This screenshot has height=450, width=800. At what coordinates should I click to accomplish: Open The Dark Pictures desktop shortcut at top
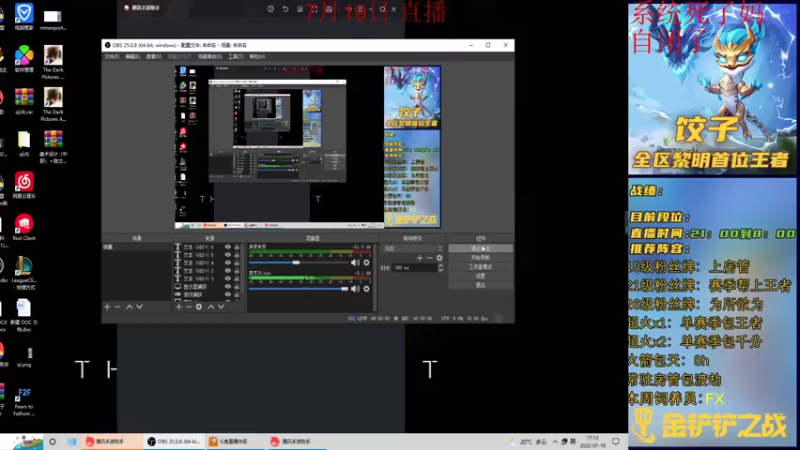[x=53, y=62]
